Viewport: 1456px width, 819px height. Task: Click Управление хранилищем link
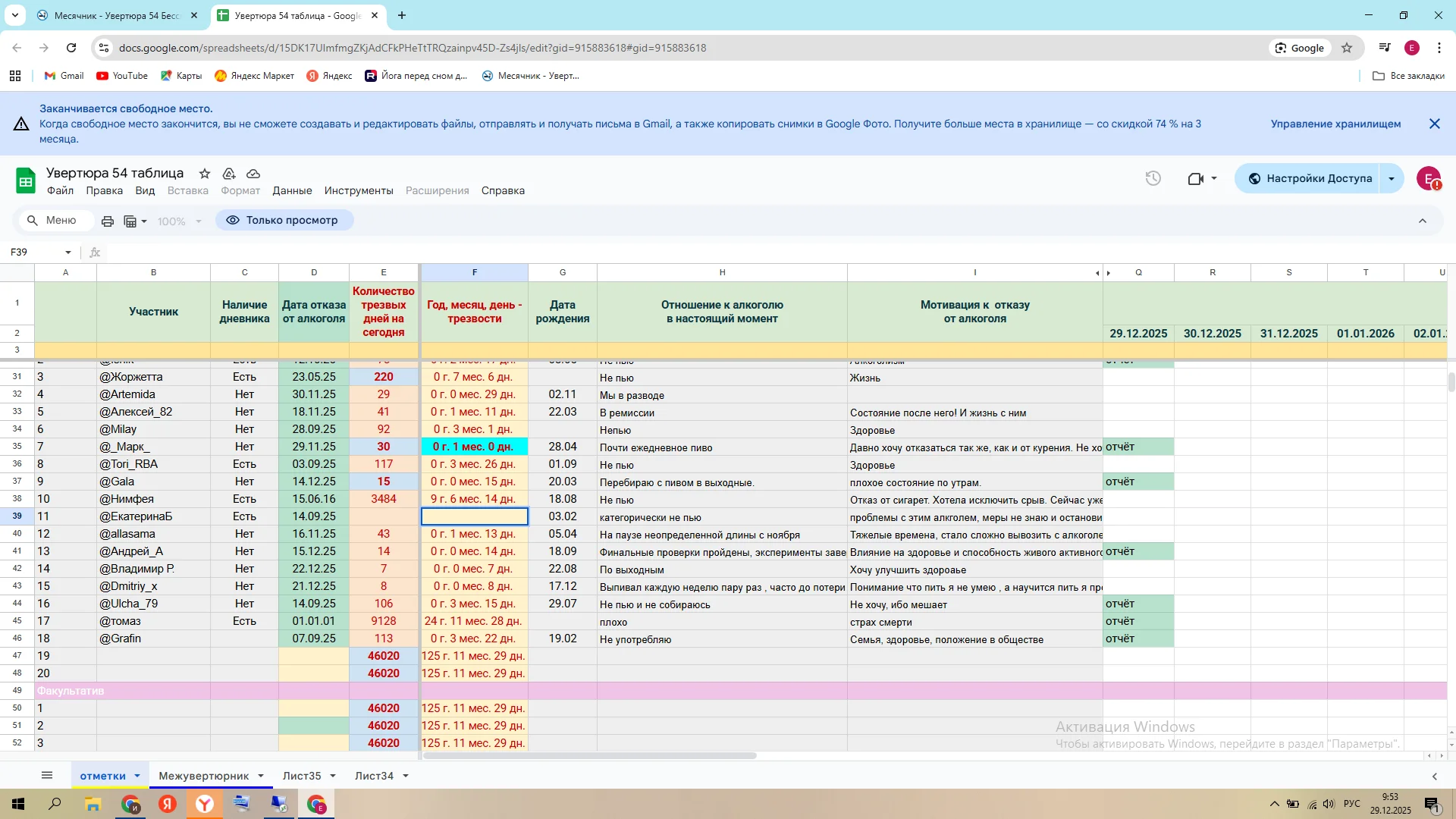pyautogui.click(x=1335, y=124)
